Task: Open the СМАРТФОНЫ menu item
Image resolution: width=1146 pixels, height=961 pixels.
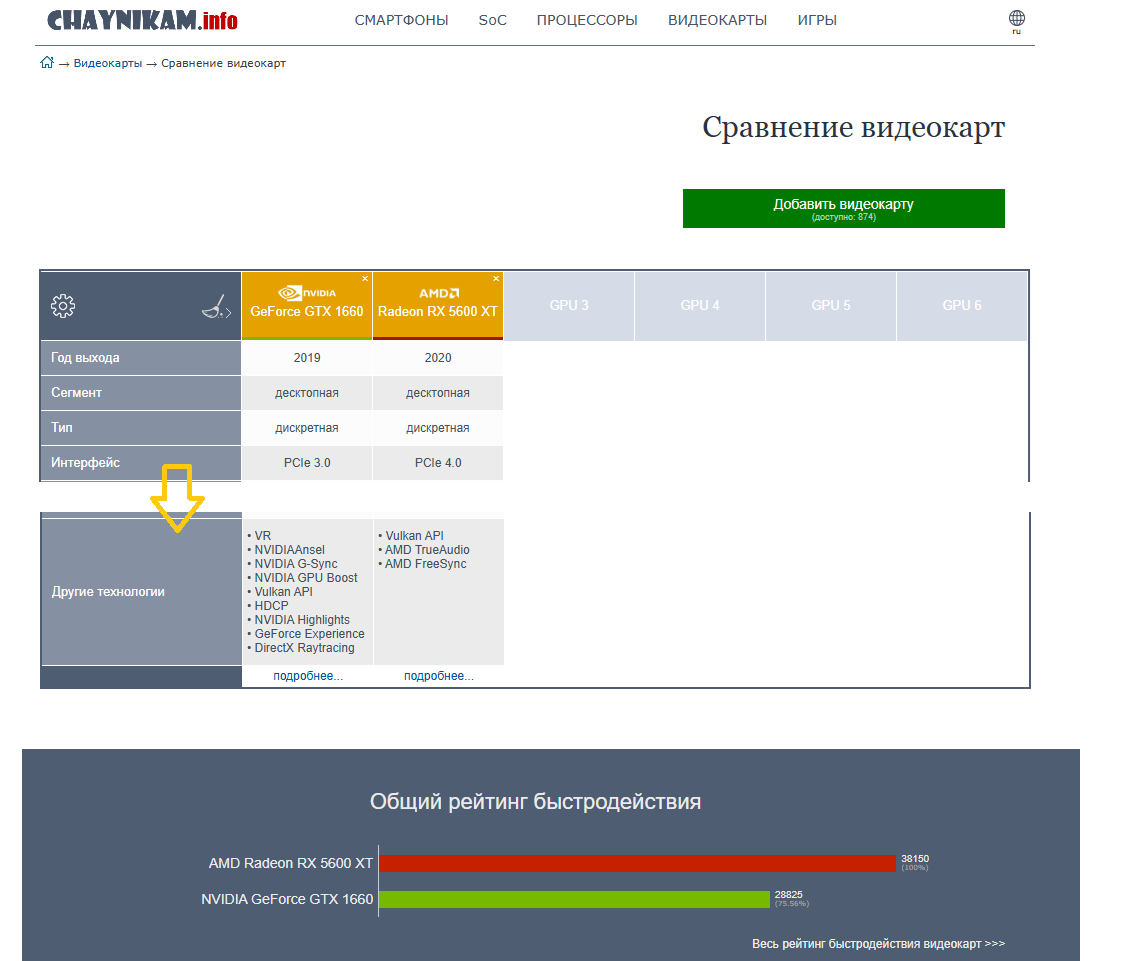Action: (401, 20)
